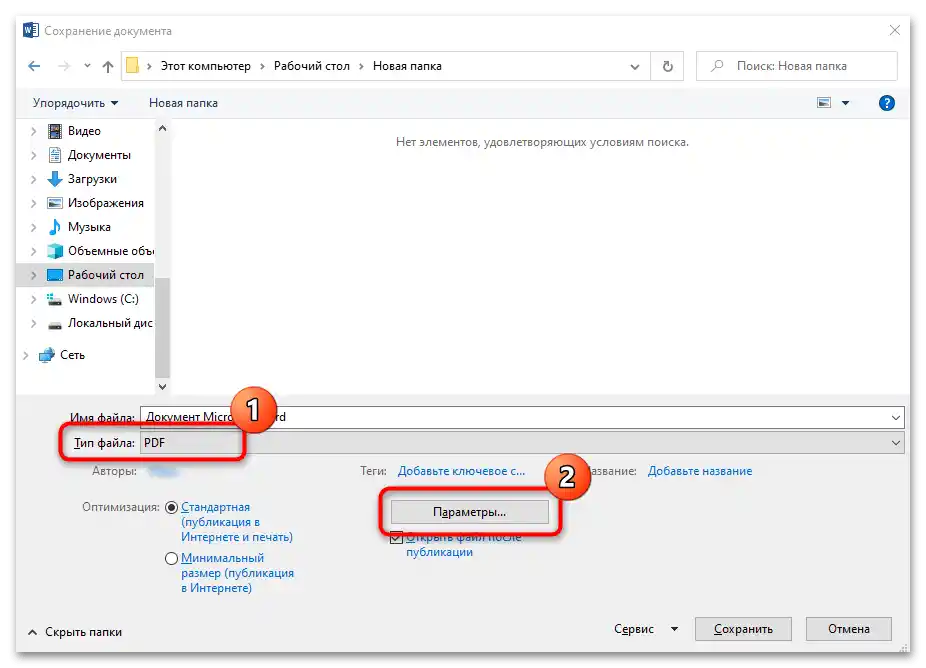The image size is (926, 668).
Task: Click the Отмена button
Action: click(849, 629)
